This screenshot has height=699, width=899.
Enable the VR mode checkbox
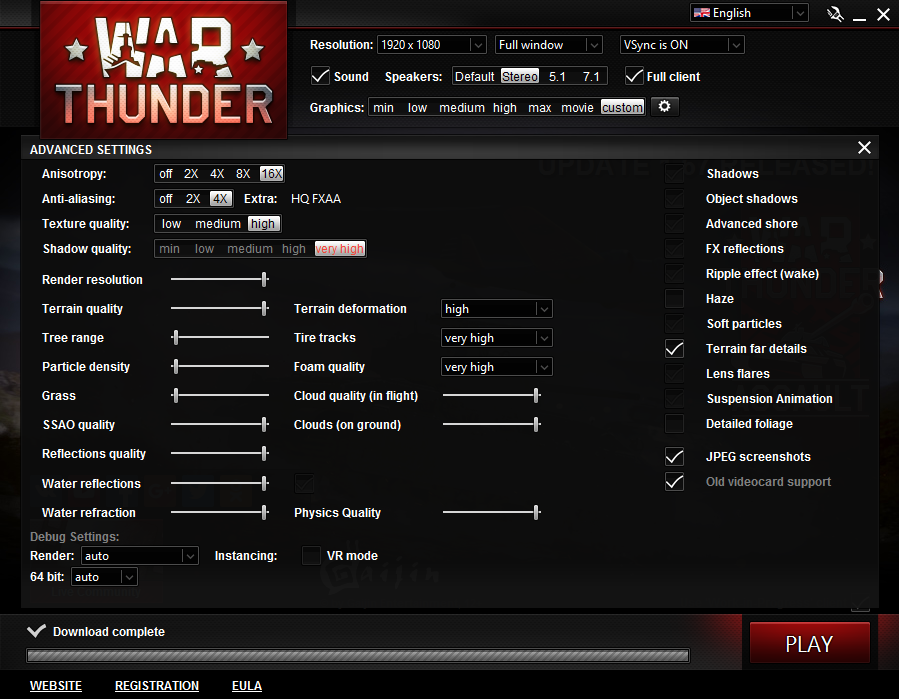tap(311, 555)
